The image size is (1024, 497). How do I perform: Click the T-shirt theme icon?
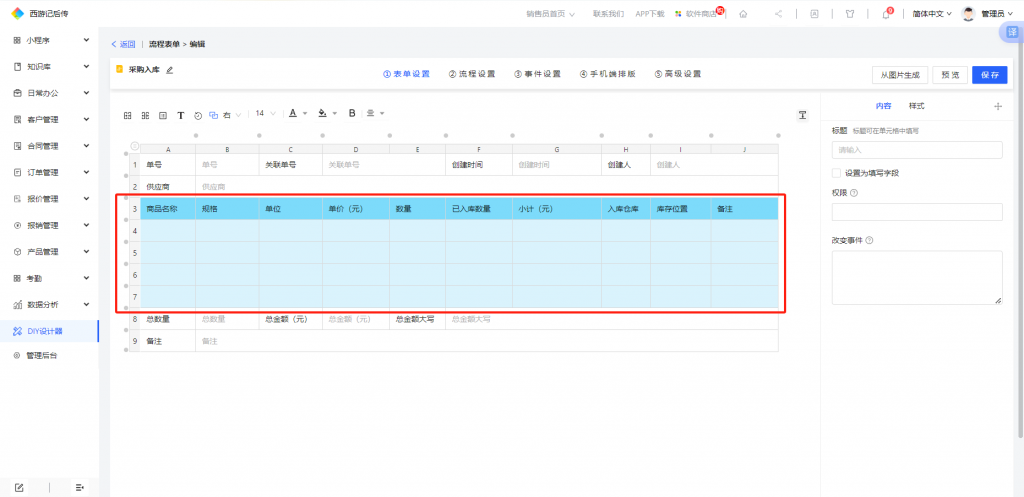(850, 14)
